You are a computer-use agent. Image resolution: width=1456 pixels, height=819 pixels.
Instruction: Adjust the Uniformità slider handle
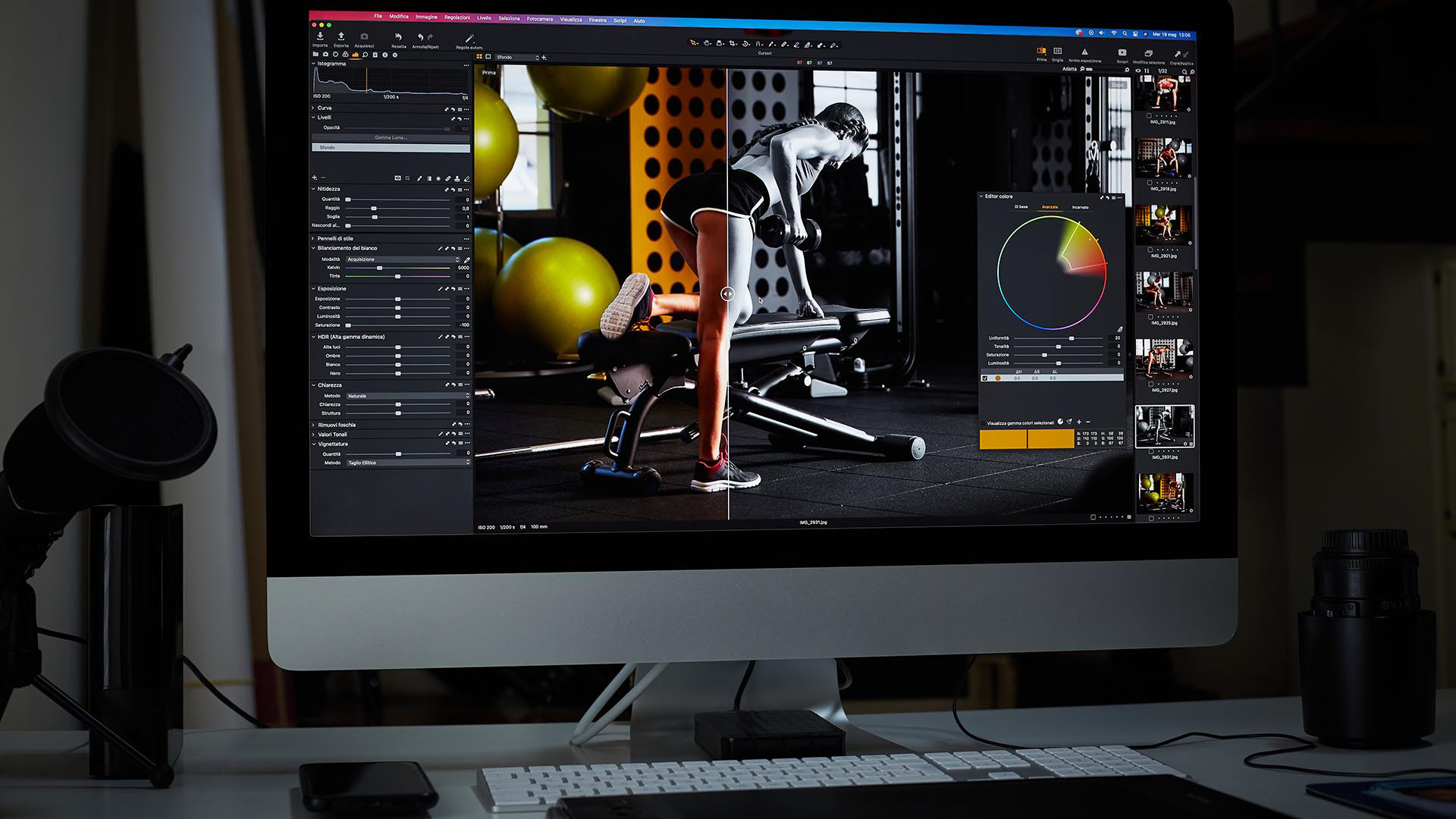(x=1072, y=338)
